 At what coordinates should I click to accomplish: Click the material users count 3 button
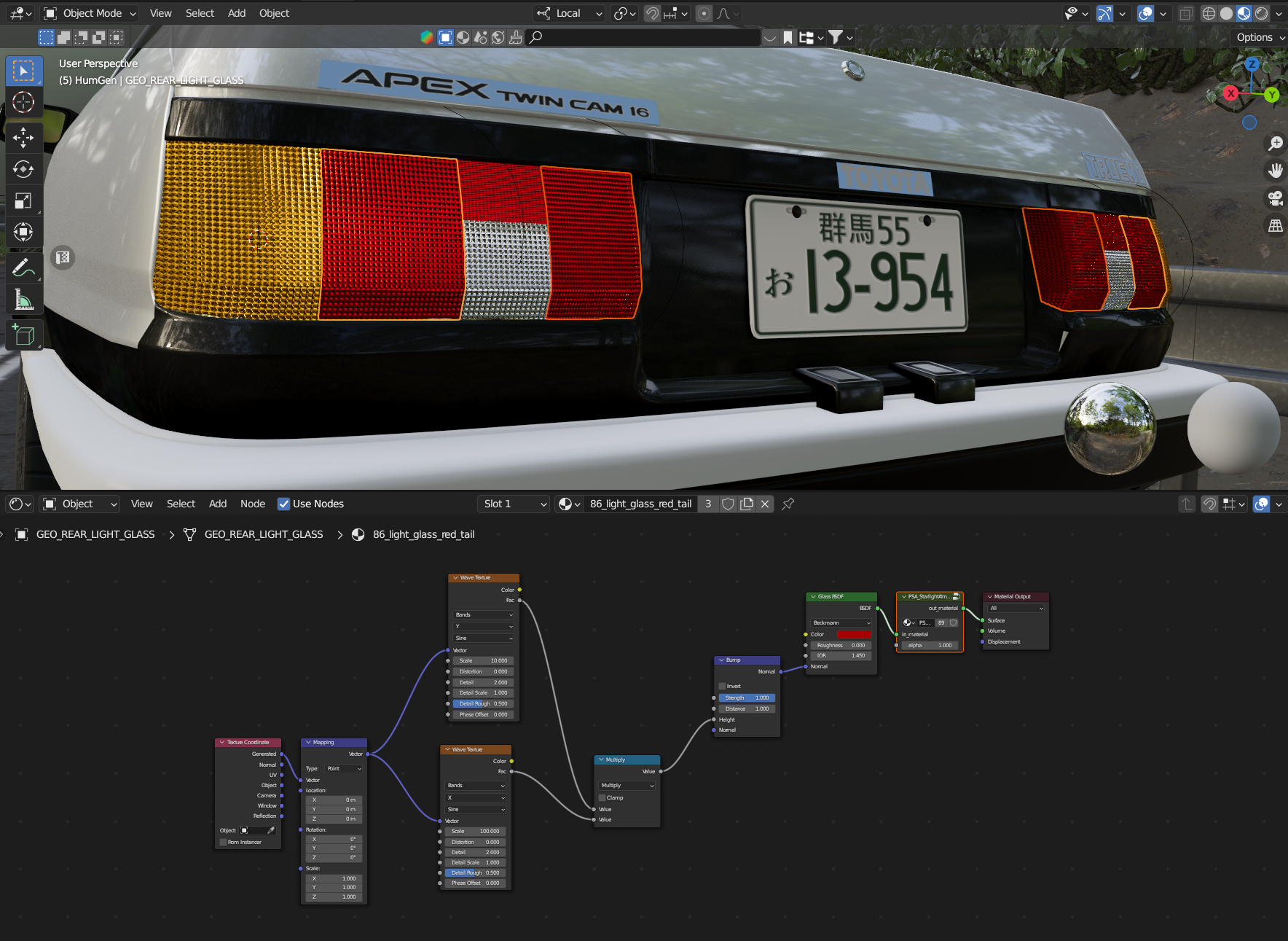coord(708,504)
